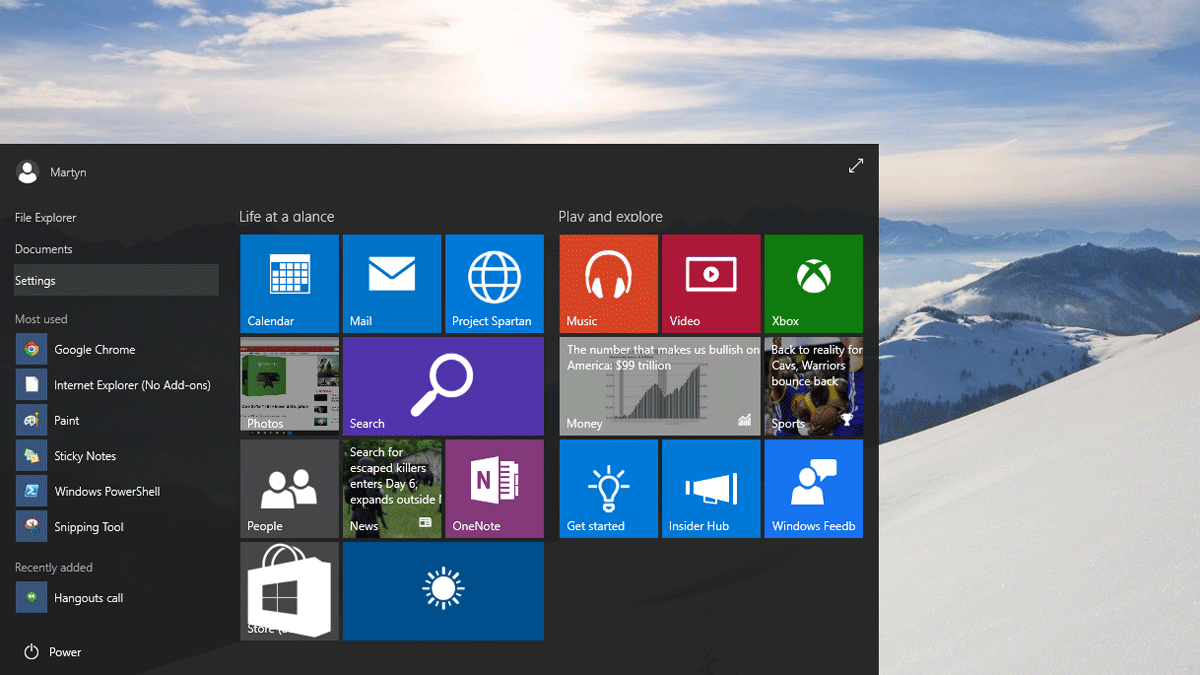This screenshot has height=675, width=1200.
Task: Open Snipping Tool from Most used
Action: pyautogui.click(x=116, y=527)
